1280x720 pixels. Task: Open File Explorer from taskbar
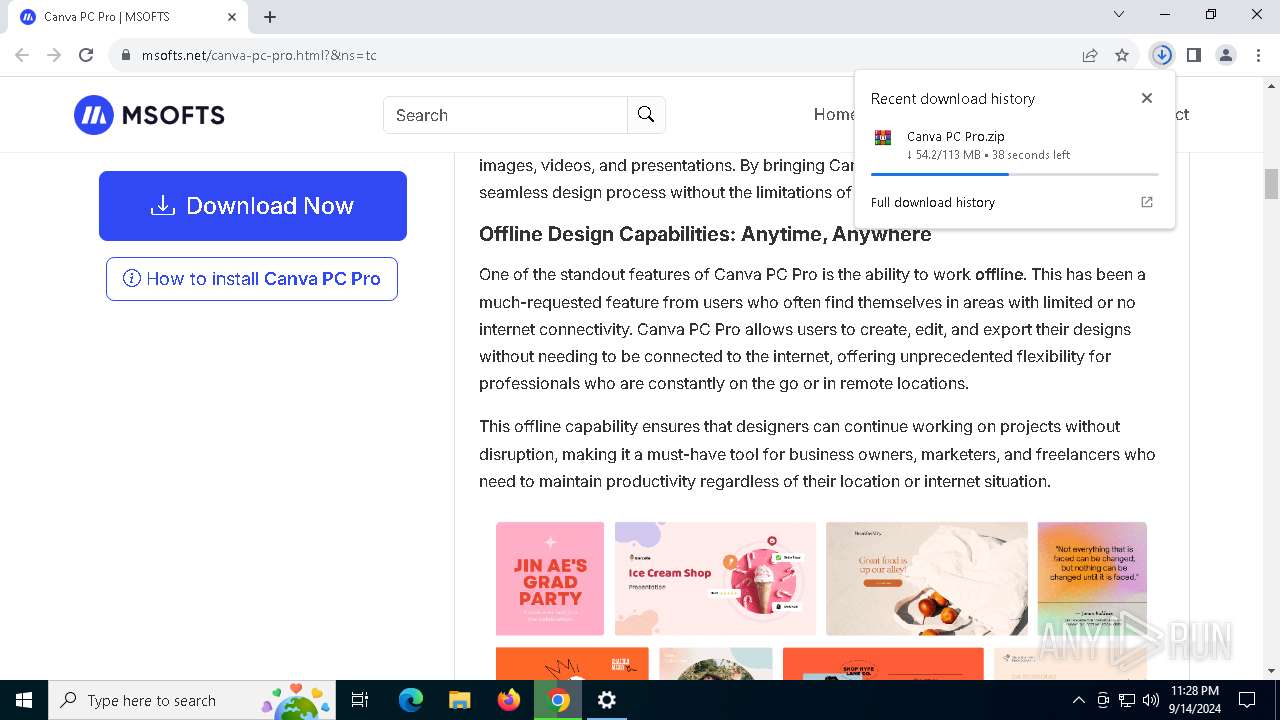(x=459, y=700)
